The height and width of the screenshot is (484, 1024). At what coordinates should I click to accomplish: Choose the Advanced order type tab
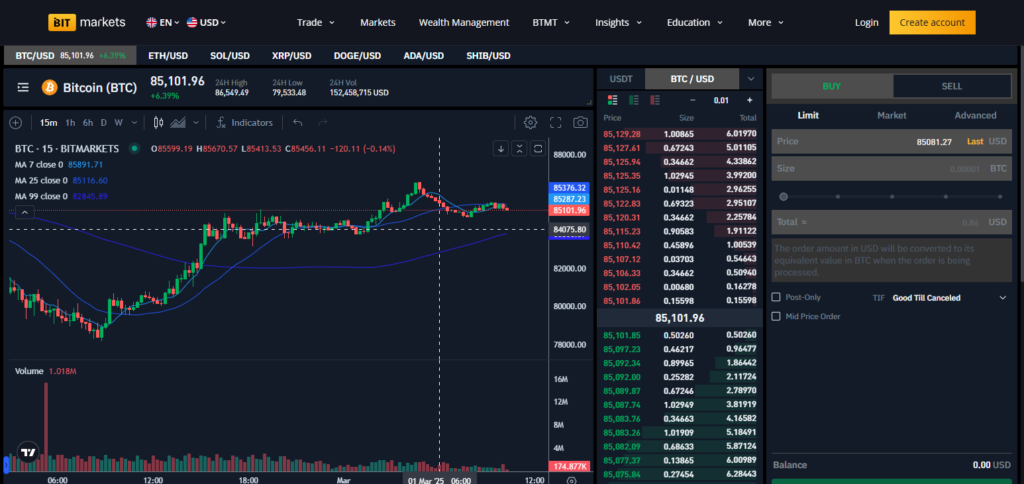(975, 115)
